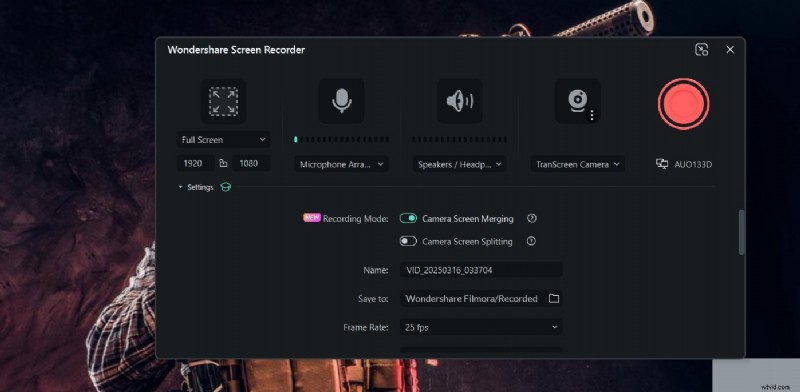
Task: Click the Name field VID_20250316_033704
Action: (x=481, y=270)
